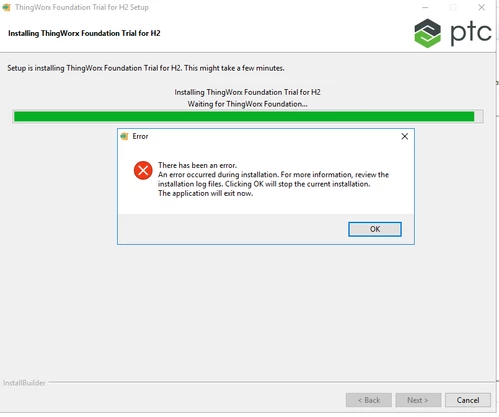
Task: Click 'An error occurred during installation' message line
Action: tap(273, 175)
